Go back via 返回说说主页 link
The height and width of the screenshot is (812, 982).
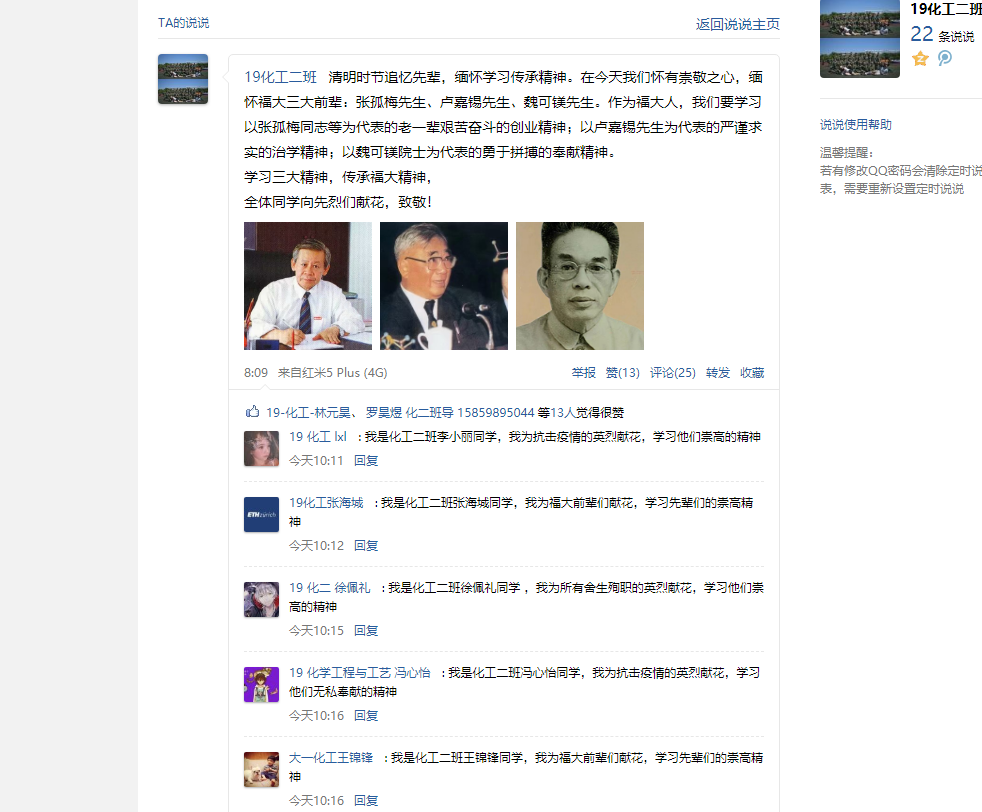coord(738,24)
